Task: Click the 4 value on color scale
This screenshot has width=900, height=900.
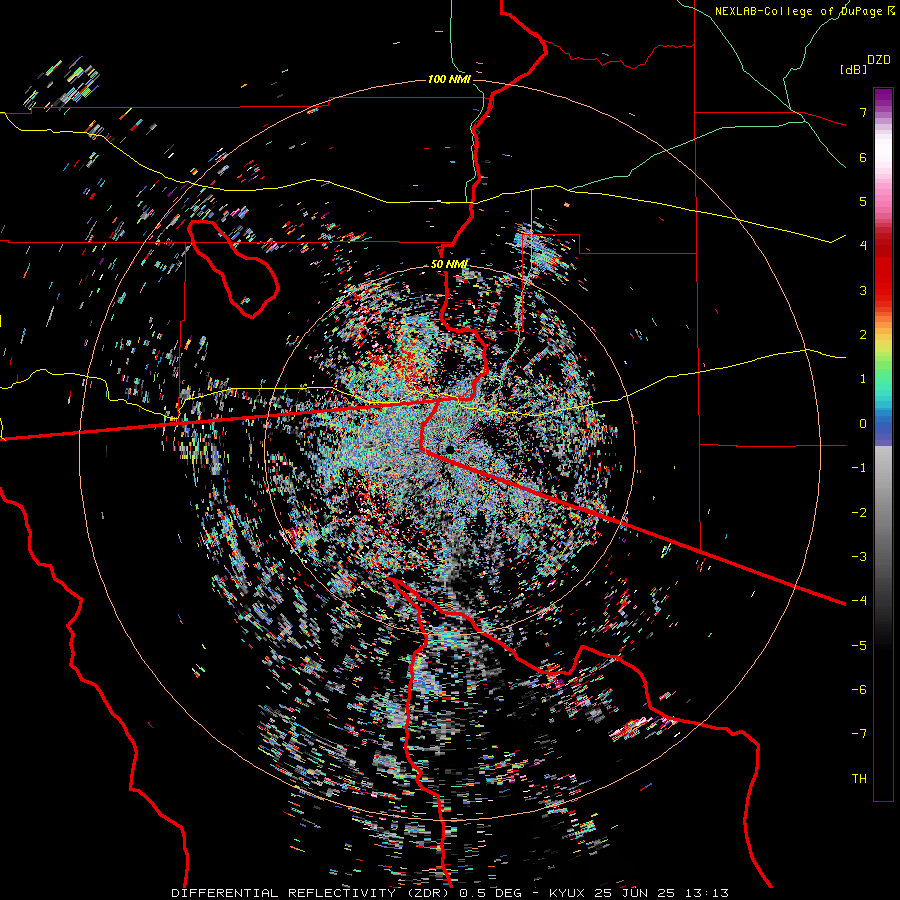Action: 863,246
